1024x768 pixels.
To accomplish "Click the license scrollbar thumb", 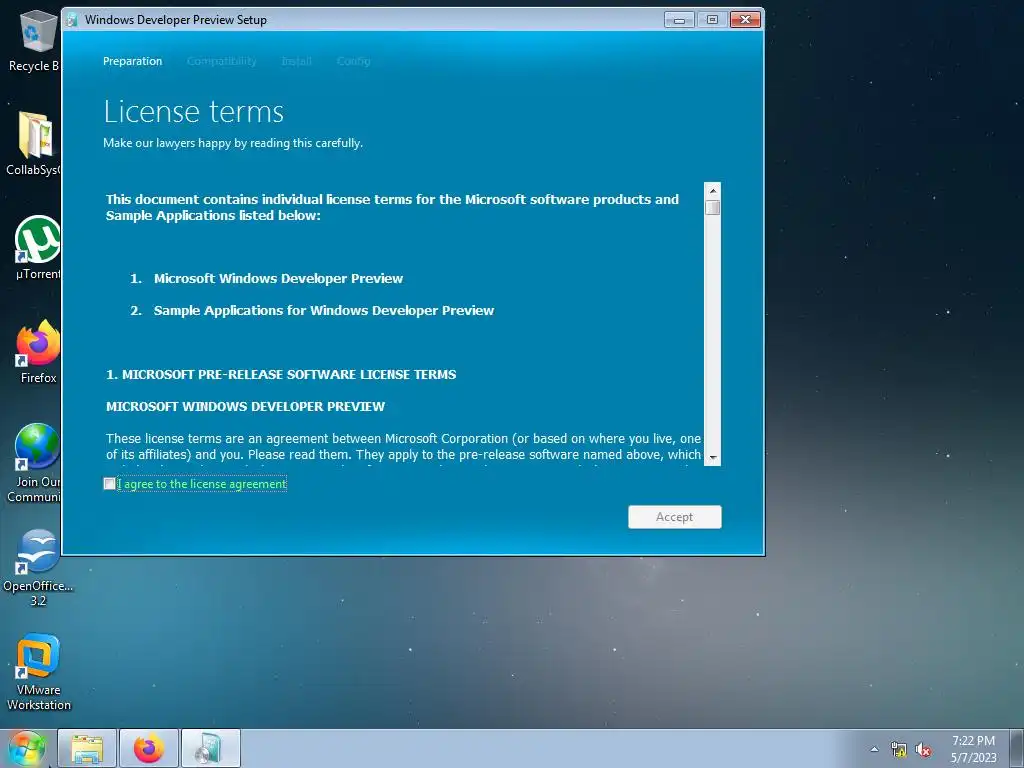I will (x=712, y=208).
